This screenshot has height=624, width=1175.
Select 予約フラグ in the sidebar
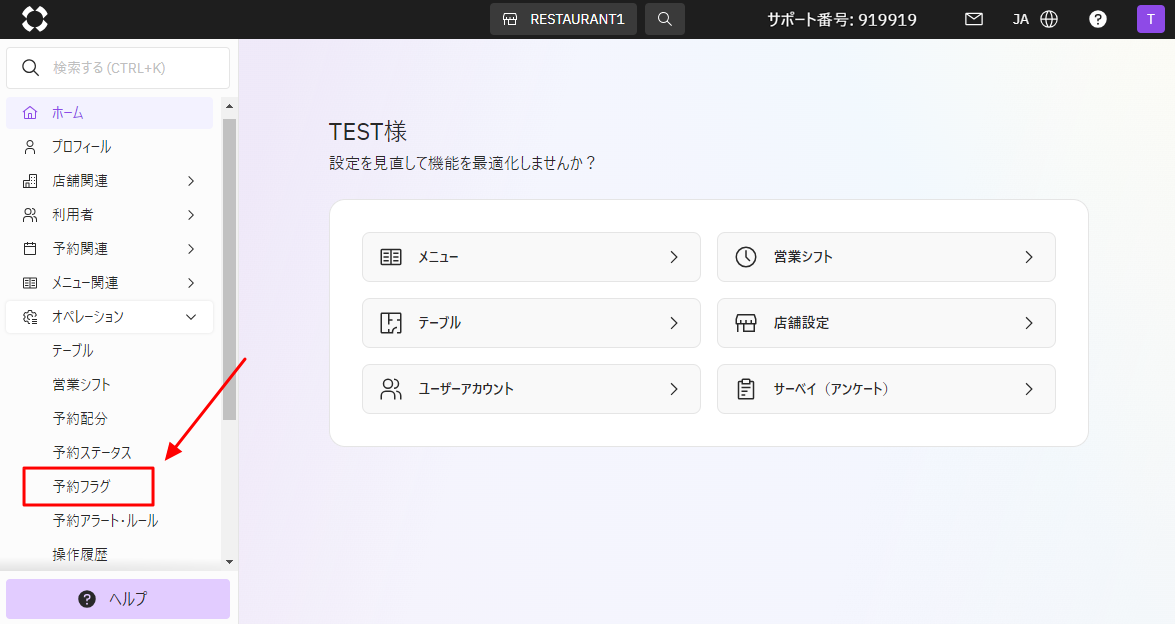tap(82, 487)
